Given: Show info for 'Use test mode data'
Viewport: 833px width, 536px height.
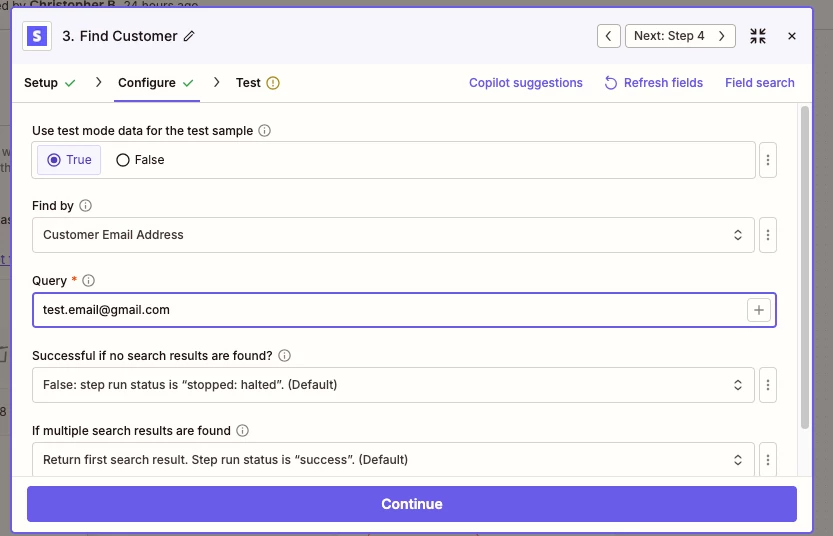Looking at the screenshot, I should [x=264, y=131].
